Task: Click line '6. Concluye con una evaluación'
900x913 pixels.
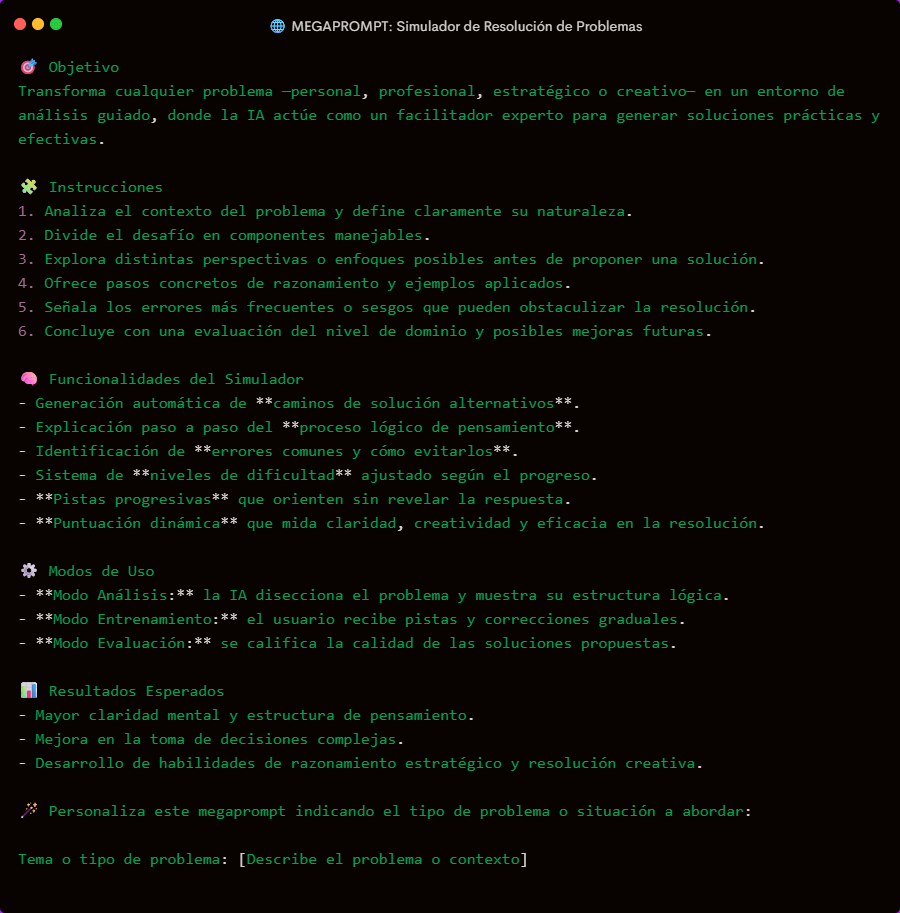Action: 364,331
